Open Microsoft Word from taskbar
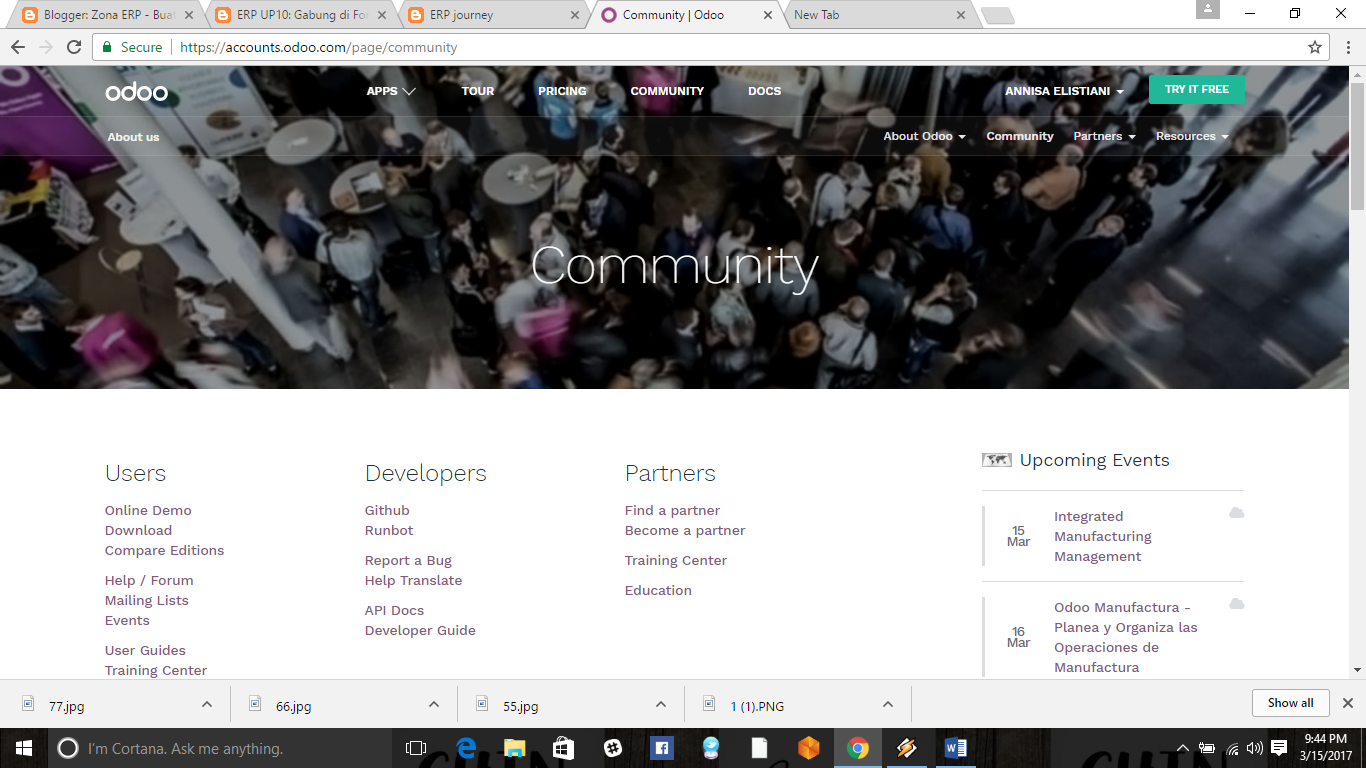 click(955, 748)
